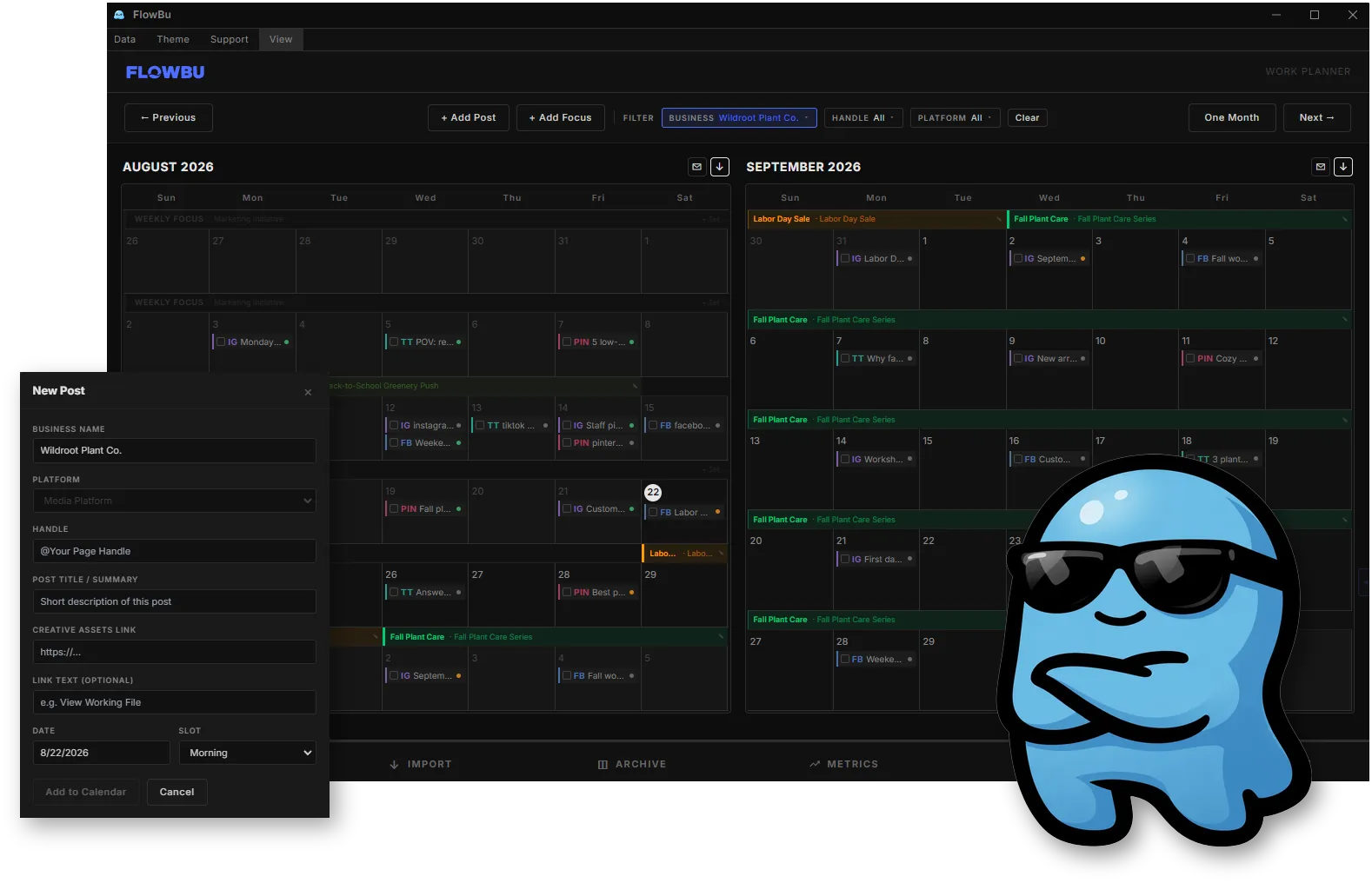This screenshot has height=883, width=1372.
Task: Open the Support menu
Action: pyautogui.click(x=229, y=40)
